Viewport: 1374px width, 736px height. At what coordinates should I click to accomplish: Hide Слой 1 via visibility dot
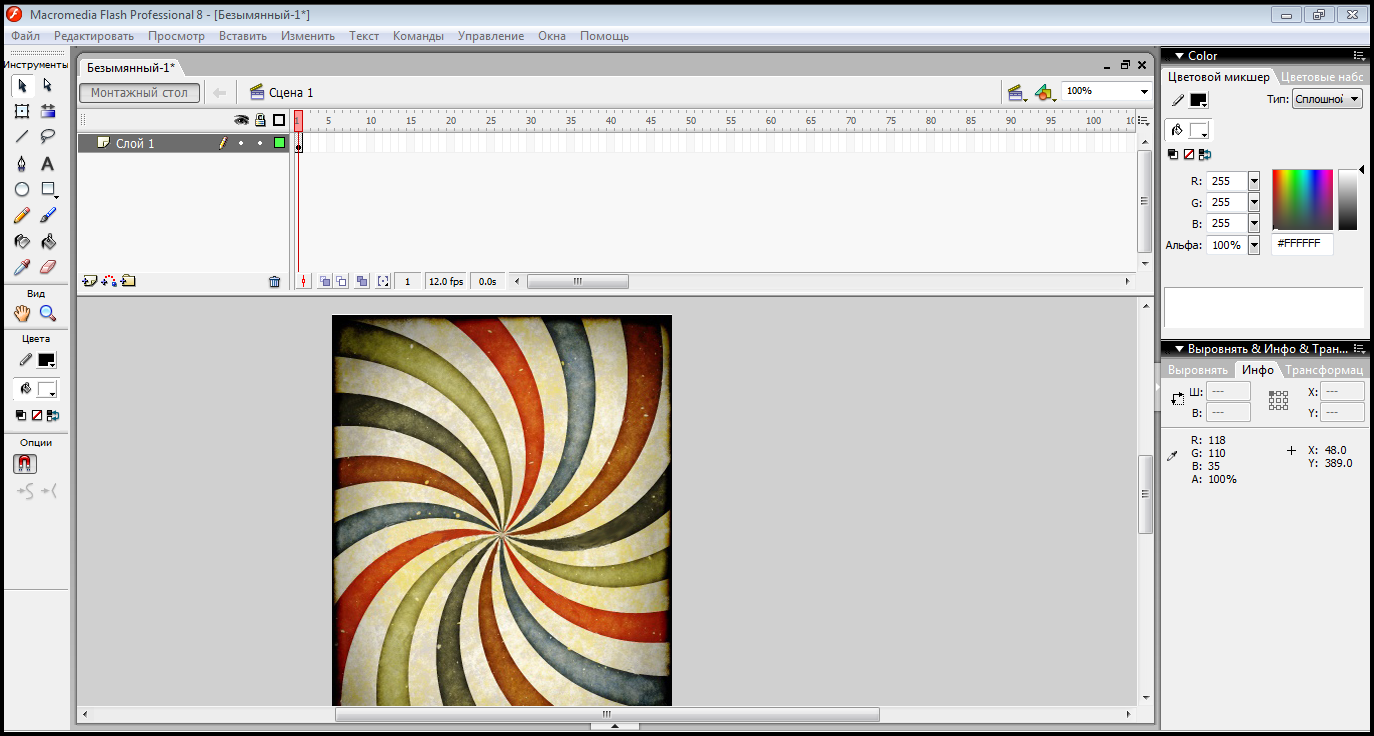click(x=241, y=143)
